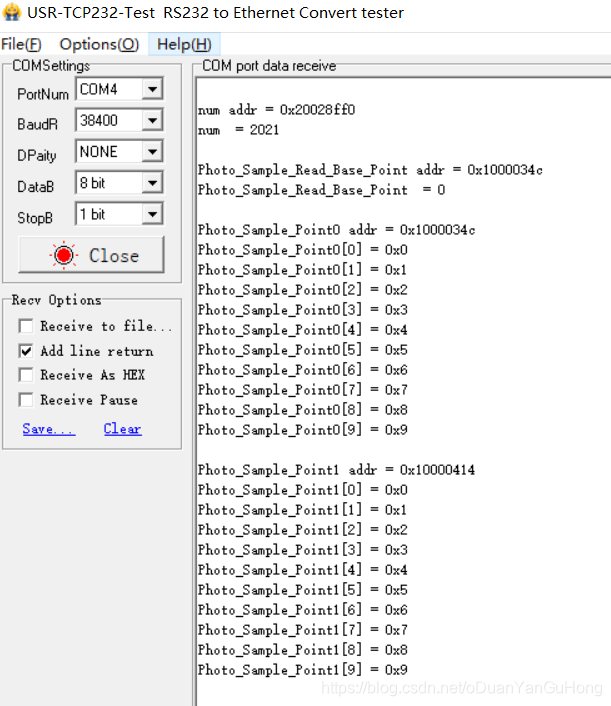Close the COM port with Close button
The height and width of the screenshot is (706, 611).
tap(91, 255)
